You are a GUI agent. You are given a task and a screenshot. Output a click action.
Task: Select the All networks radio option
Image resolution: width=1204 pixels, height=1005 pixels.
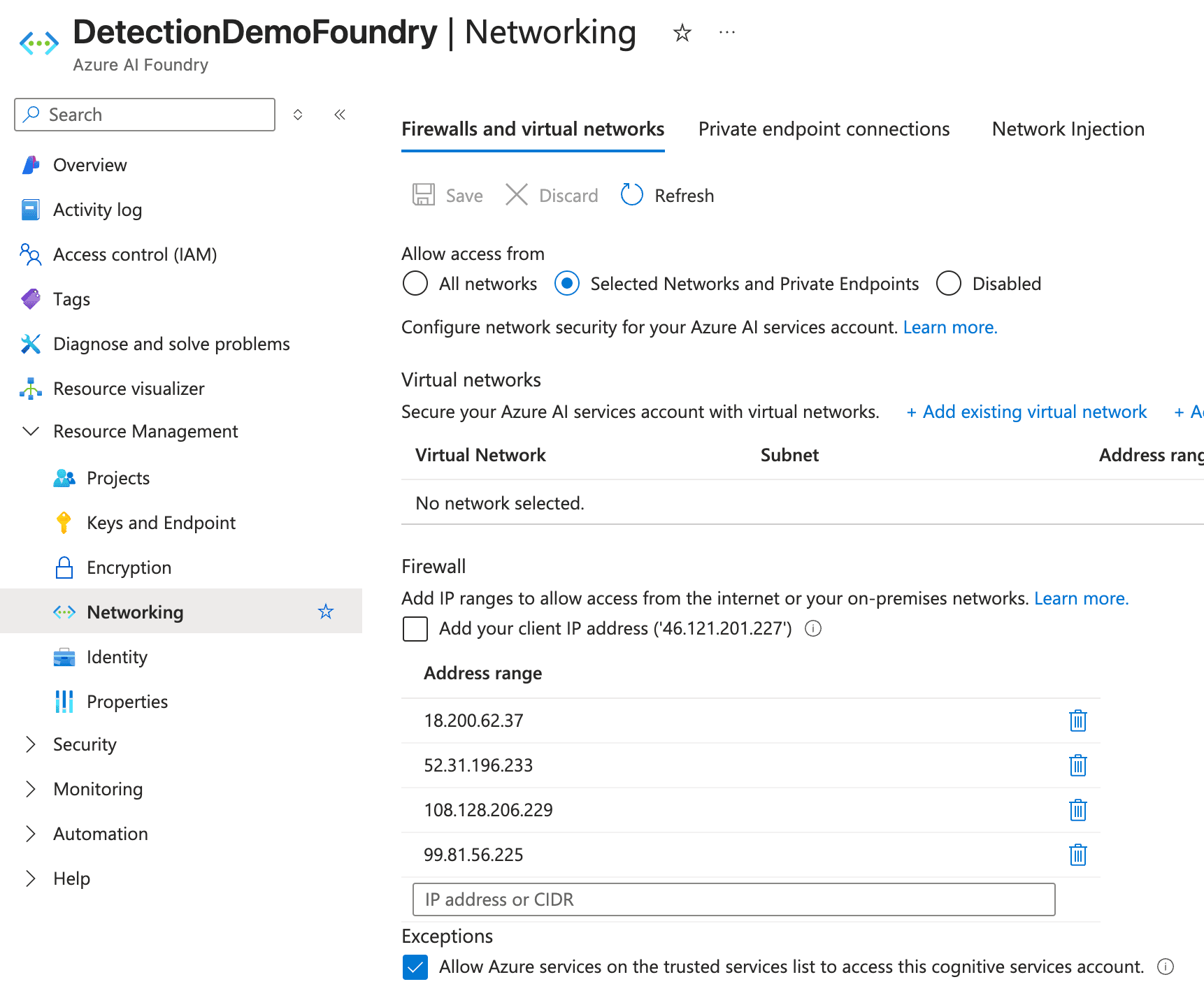click(x=415, y=284)
